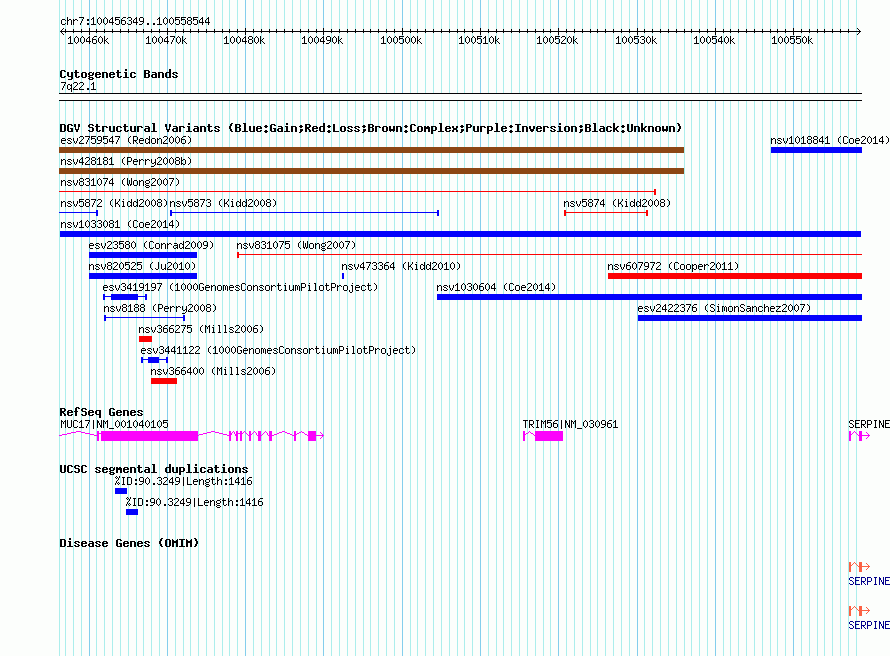Select esv3419197 1000 Genomes pilot variant
890x656 pixels.
pyautogui.click(x=125, y=297)
